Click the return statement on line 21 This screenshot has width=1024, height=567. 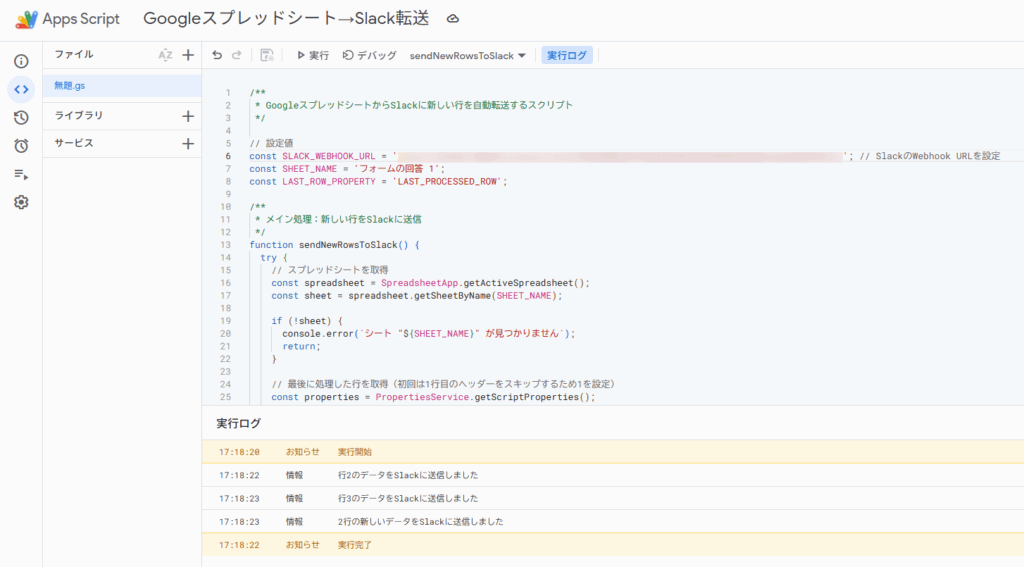(x=301, y=346)
